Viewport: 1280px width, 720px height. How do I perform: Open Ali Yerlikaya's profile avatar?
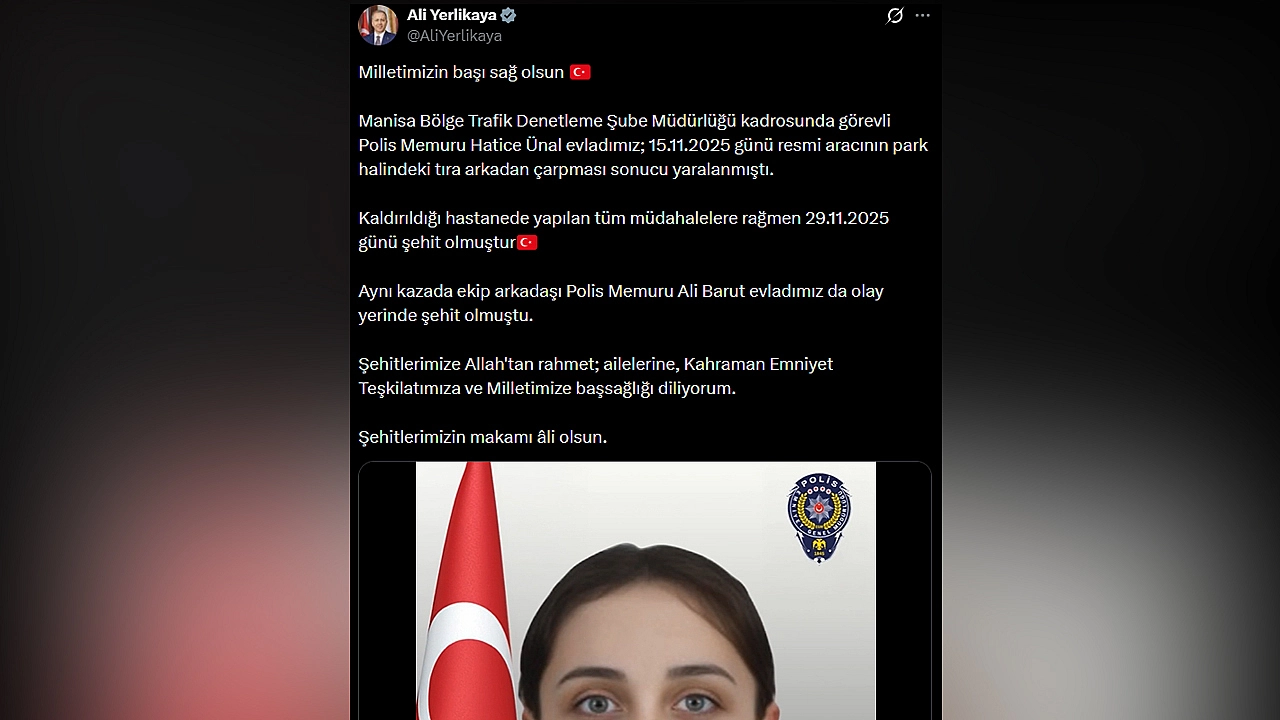point(378,25)
